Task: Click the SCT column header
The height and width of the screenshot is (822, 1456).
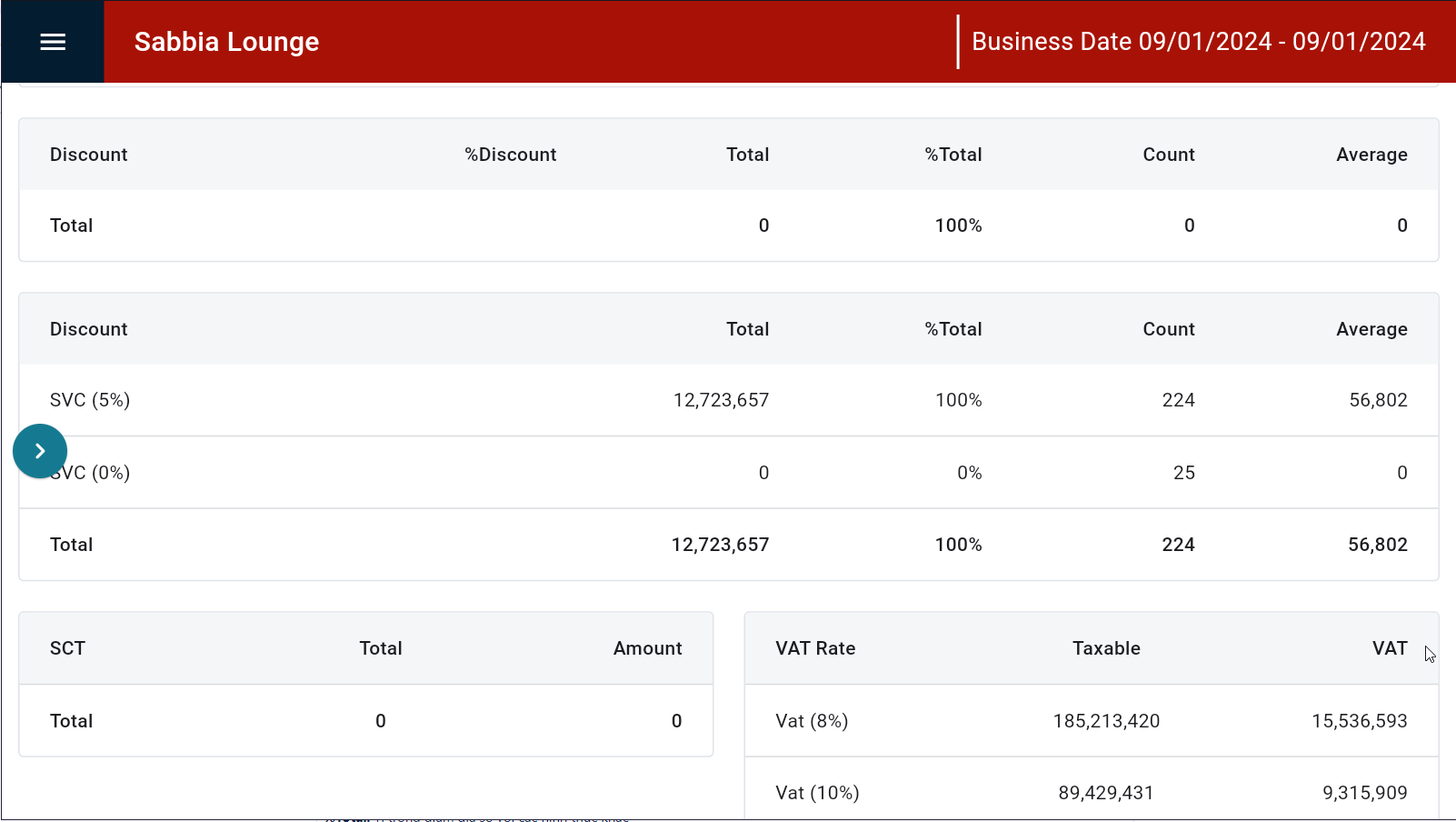Action: (67, 648)
